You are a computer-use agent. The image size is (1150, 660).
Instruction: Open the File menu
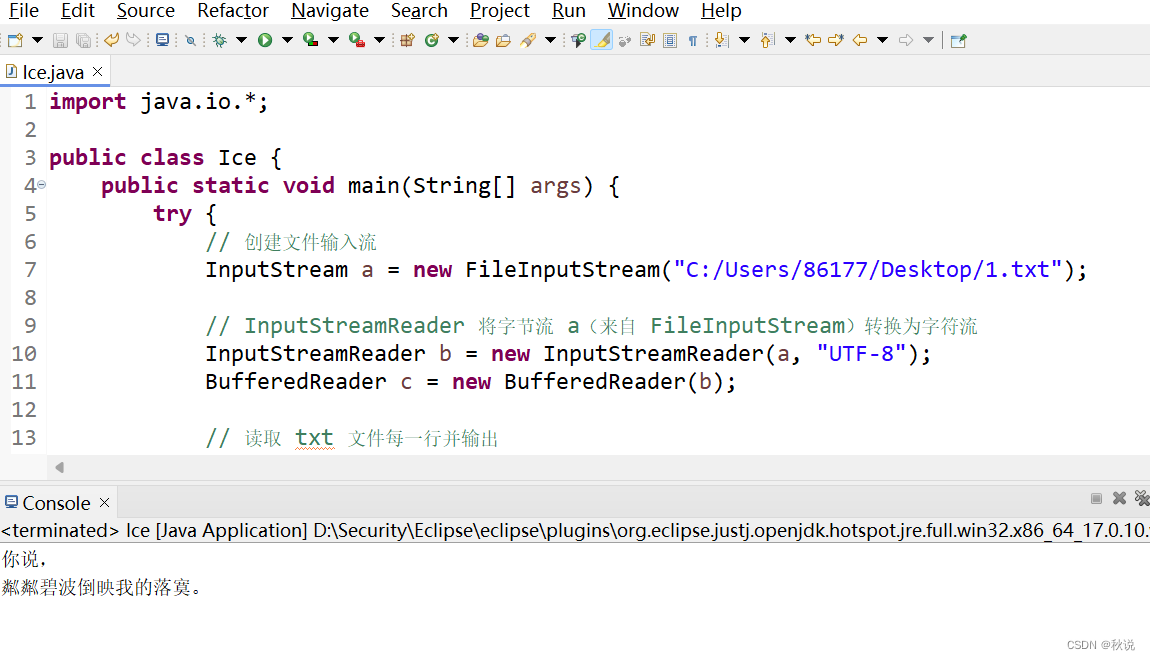click(x=23, y=10)
